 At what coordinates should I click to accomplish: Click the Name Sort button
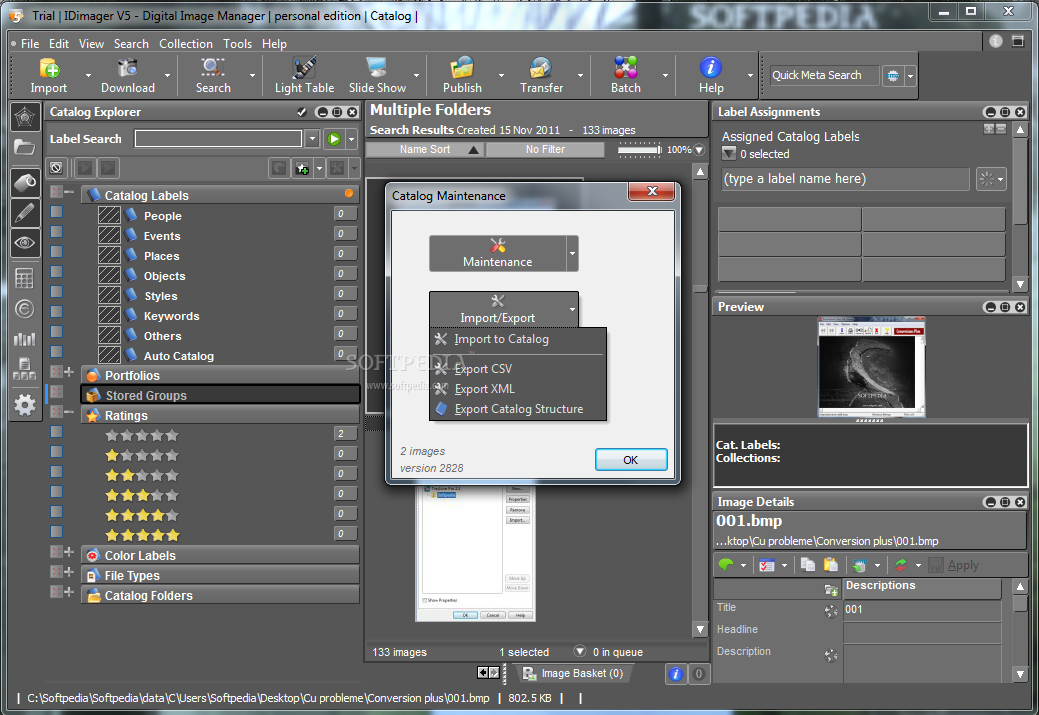(x=425, y=150)
